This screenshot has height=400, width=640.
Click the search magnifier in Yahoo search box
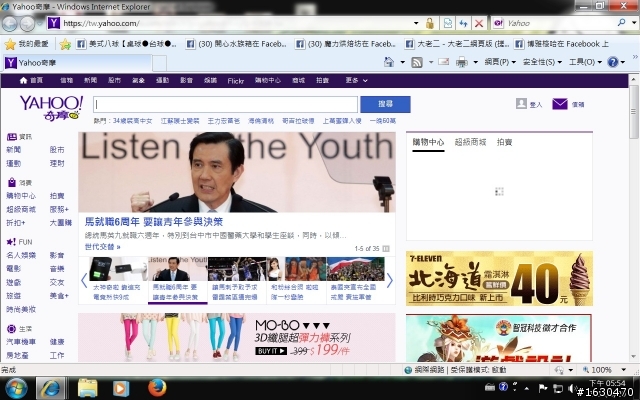(621, 23)
